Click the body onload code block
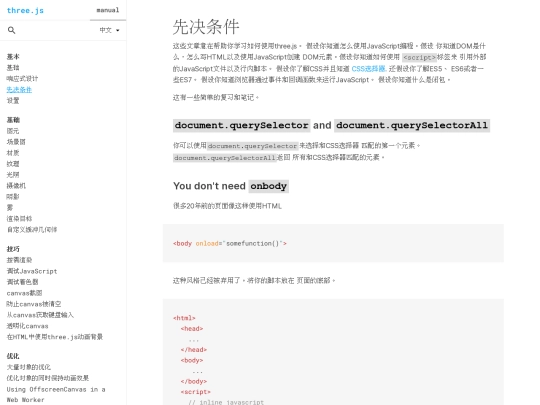Screen dimensions: 540x405 coord(333,243)
